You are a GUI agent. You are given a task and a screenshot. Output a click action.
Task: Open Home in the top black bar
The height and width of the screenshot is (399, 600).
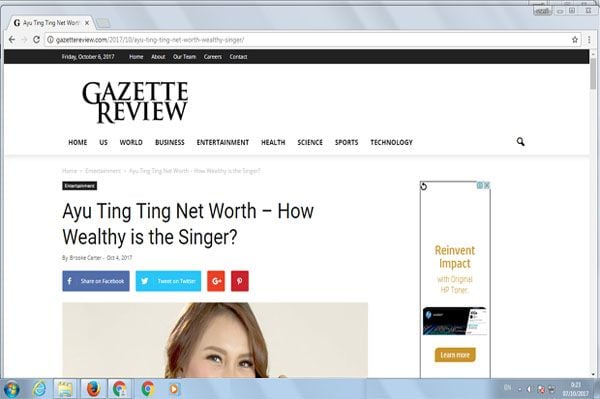(136, 57)
